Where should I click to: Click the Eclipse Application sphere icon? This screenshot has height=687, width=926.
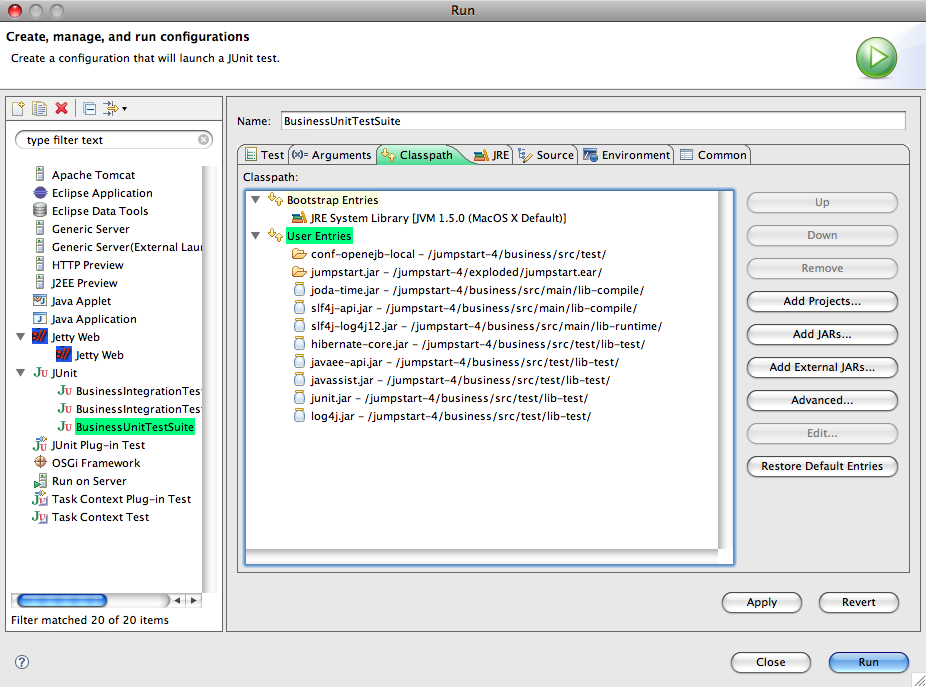tap(40, 193)
